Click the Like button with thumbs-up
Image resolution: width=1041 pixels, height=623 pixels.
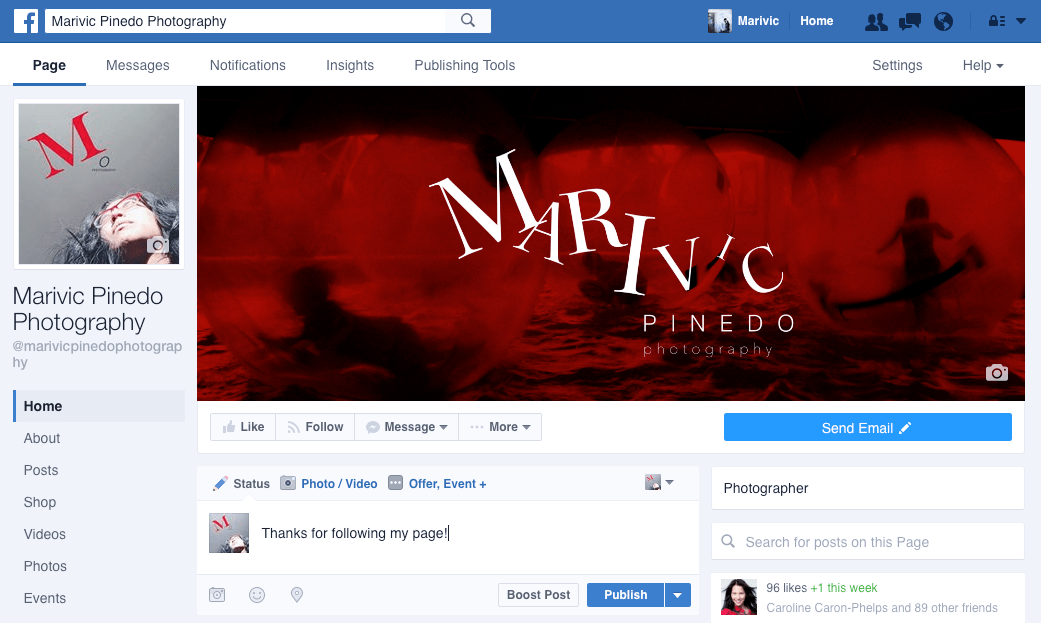243,427
